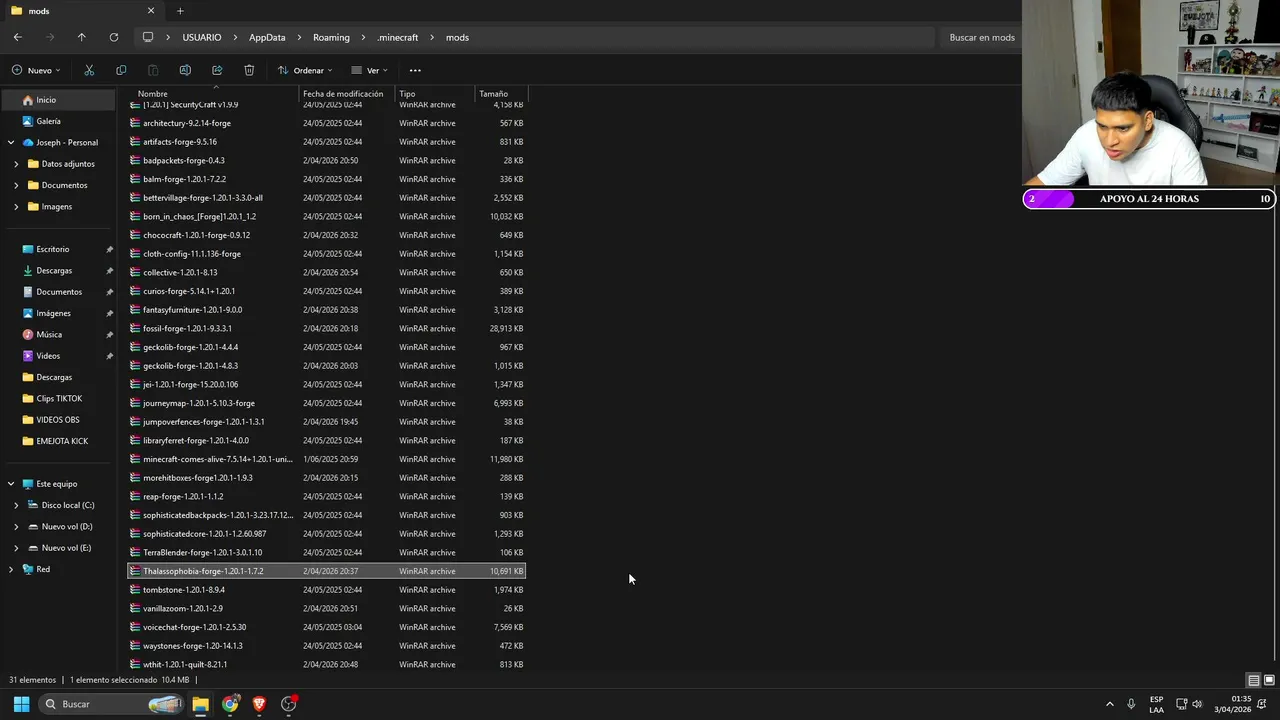Image resolution: width=1280 pixels, height=720 pixels.
Task: Collapse the Este equipo node
Action: pos(11,484)
